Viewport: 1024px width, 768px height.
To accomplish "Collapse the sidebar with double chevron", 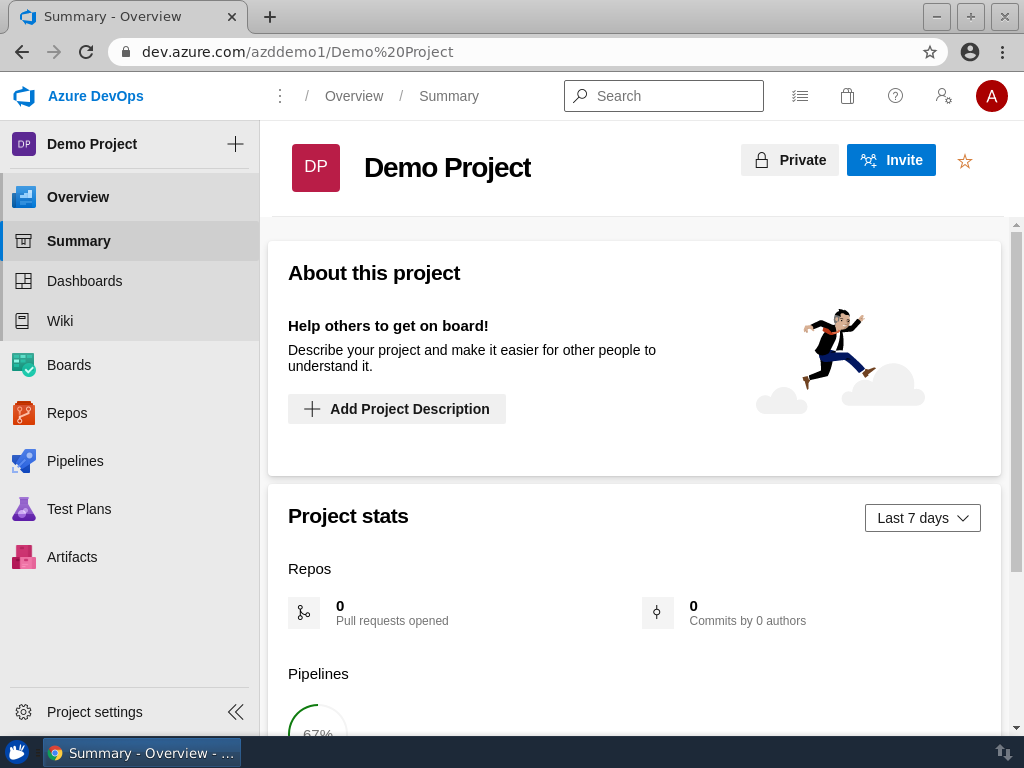I will pyautogui.click(x=236, y=712).
